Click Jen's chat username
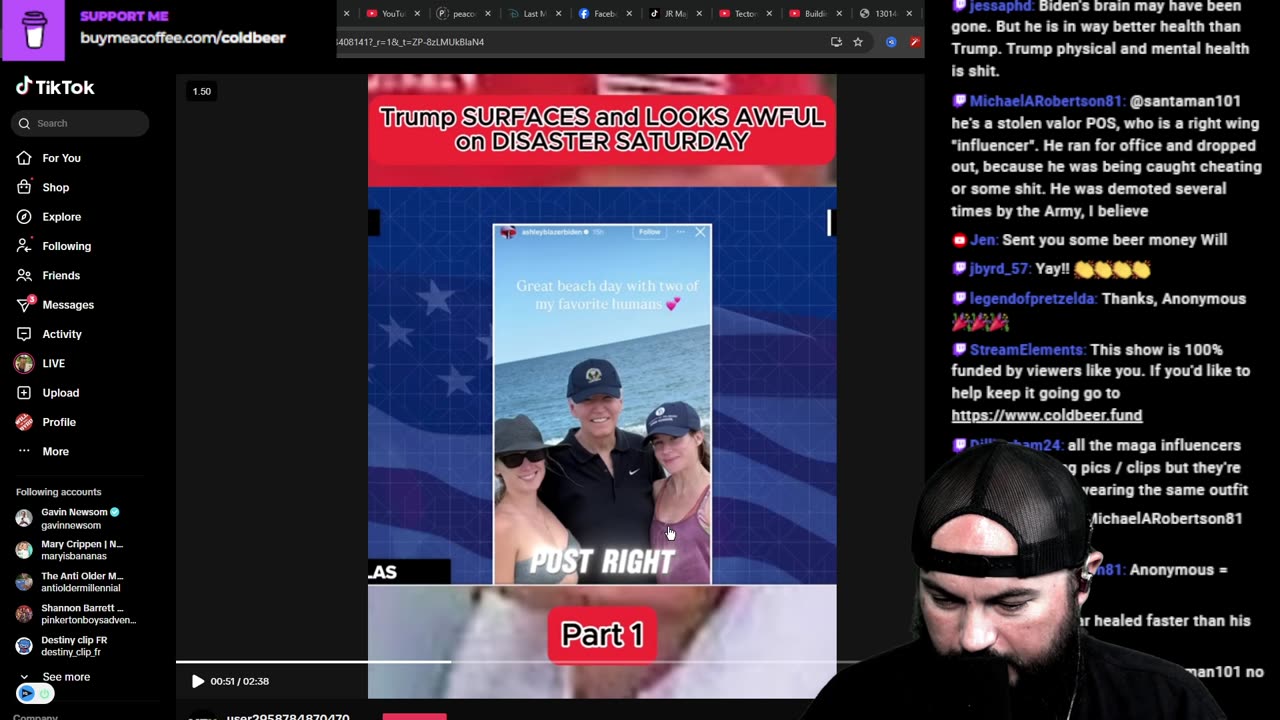 tap(983, 240)
